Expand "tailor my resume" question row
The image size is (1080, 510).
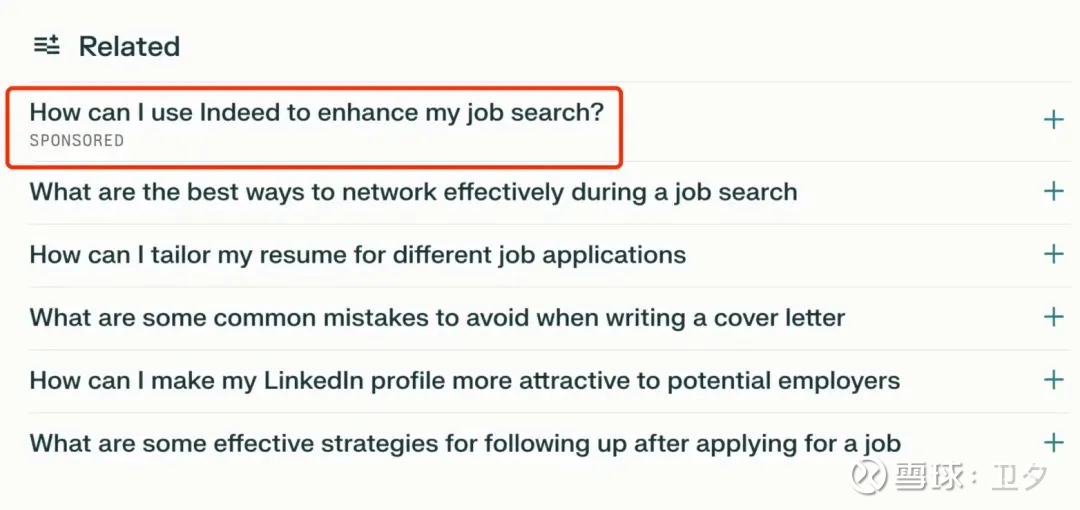tap(357, 255)
